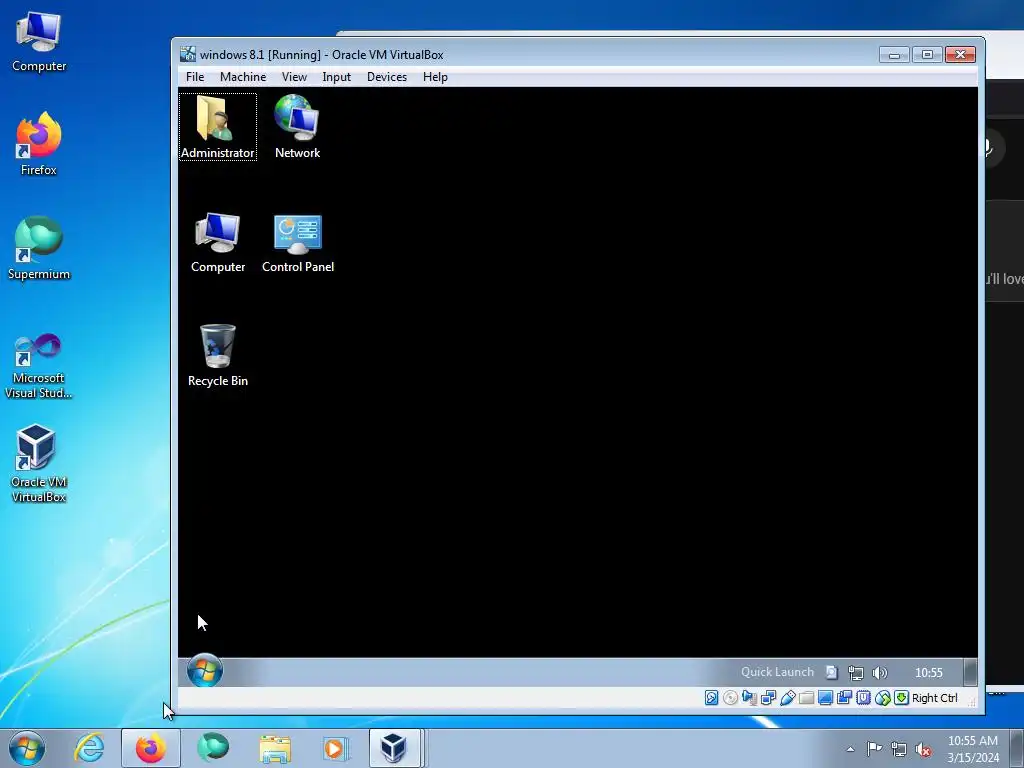Image resolution: width=1024 pixels, height=768 pixels.
Task: Minimize the VirtualBox VM window
Action: click(894, 55)
